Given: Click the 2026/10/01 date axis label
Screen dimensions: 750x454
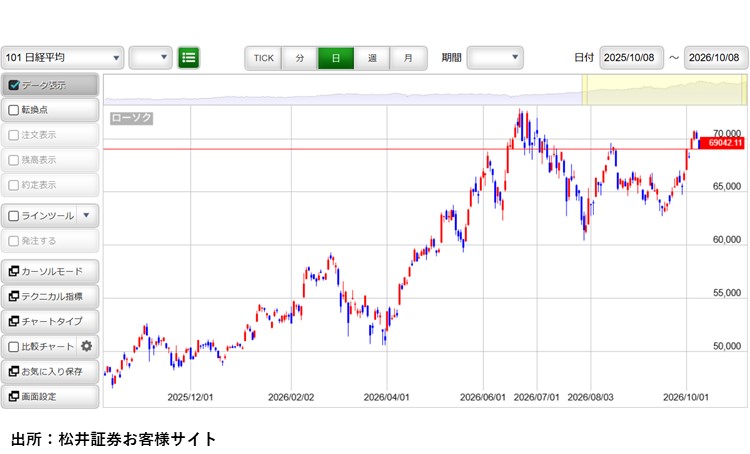Looking at the screenshot, I should 686,397.
